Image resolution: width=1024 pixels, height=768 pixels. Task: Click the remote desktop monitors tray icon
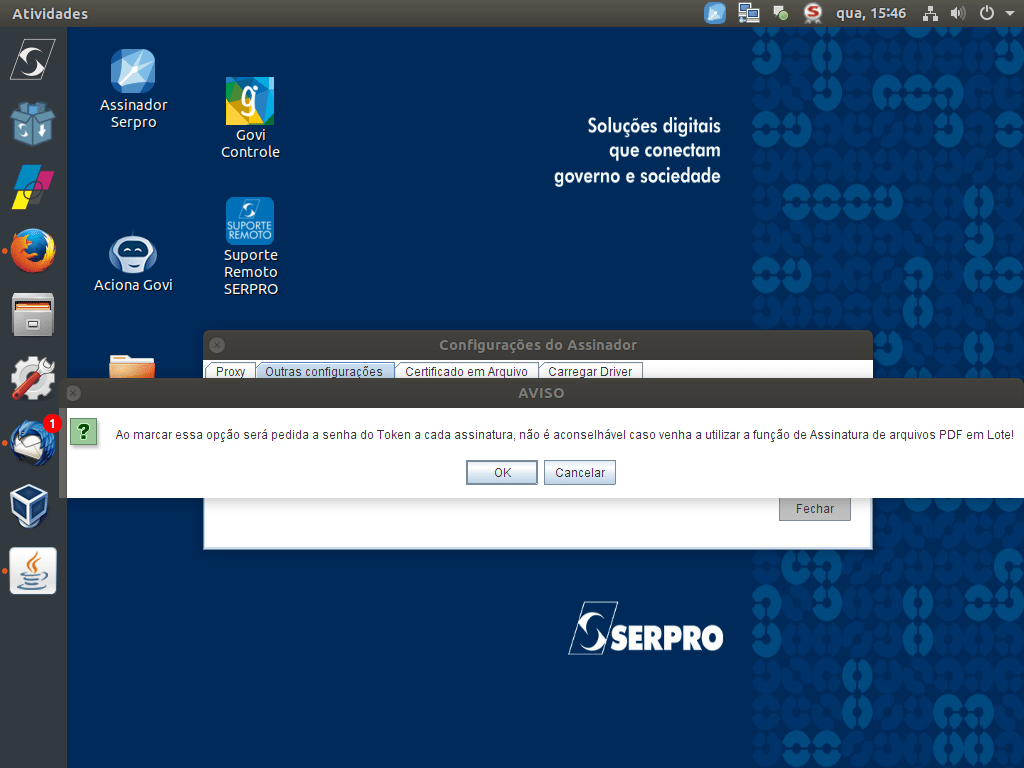tap(748, 13)
